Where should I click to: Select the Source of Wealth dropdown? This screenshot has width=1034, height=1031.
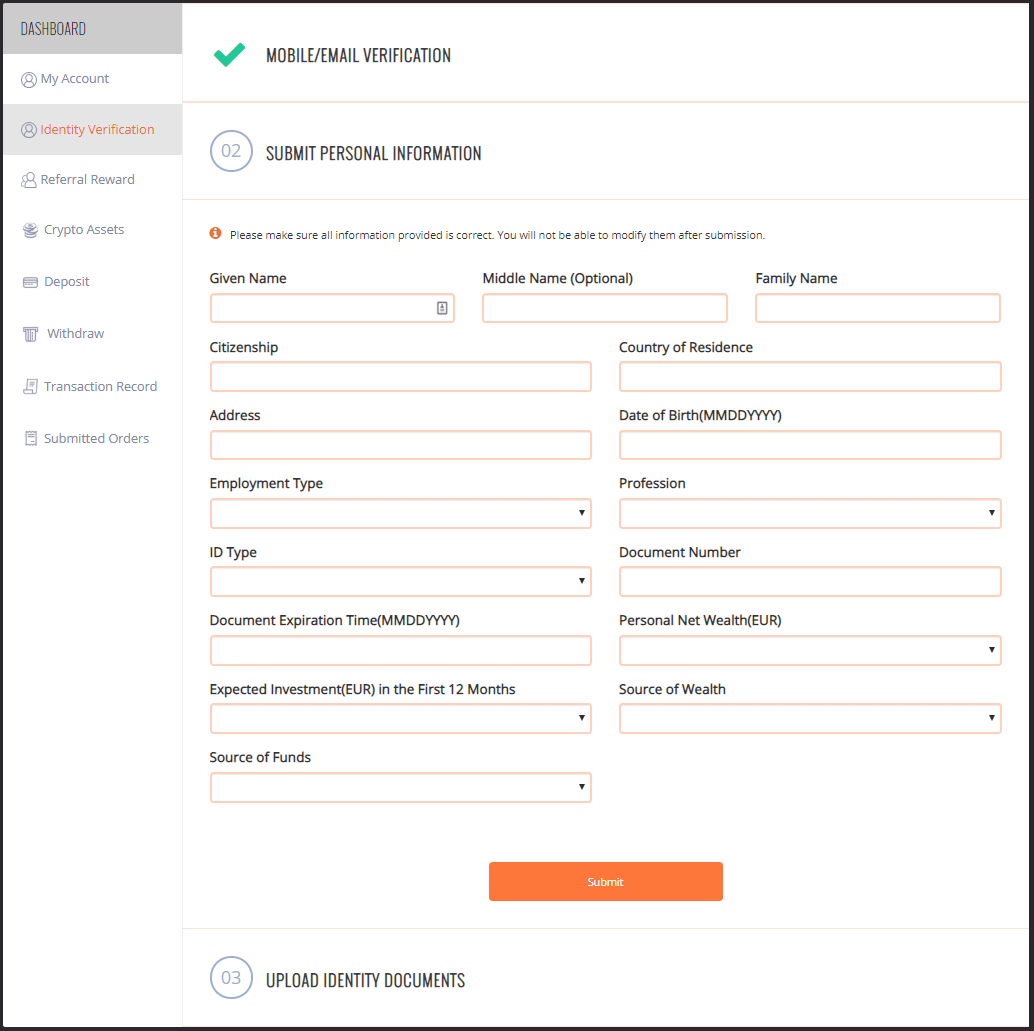pyautogui.click(x=810, y=719)
